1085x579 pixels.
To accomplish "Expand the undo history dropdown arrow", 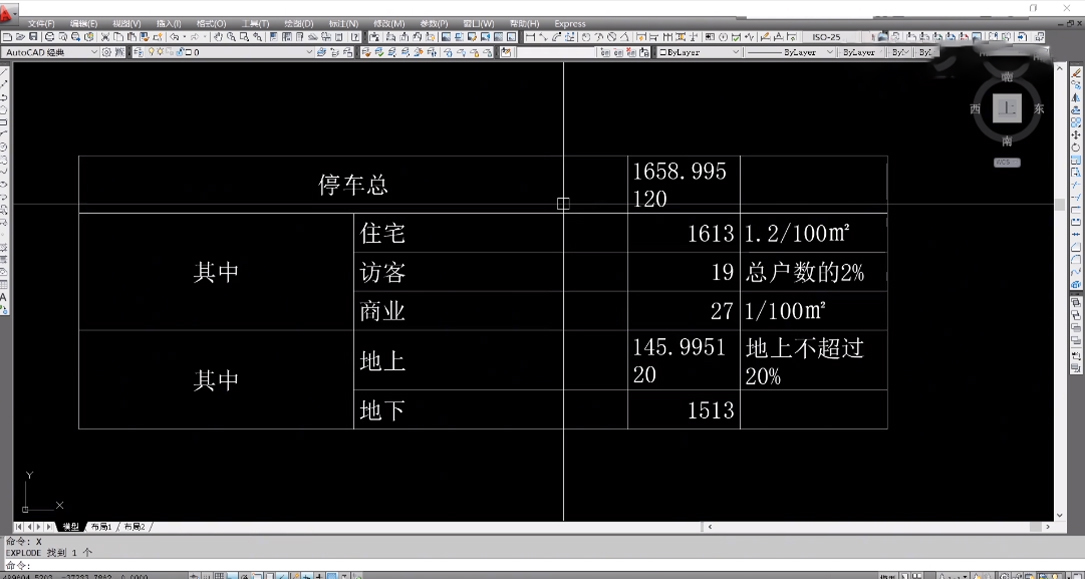I will (x=185, y=37).
